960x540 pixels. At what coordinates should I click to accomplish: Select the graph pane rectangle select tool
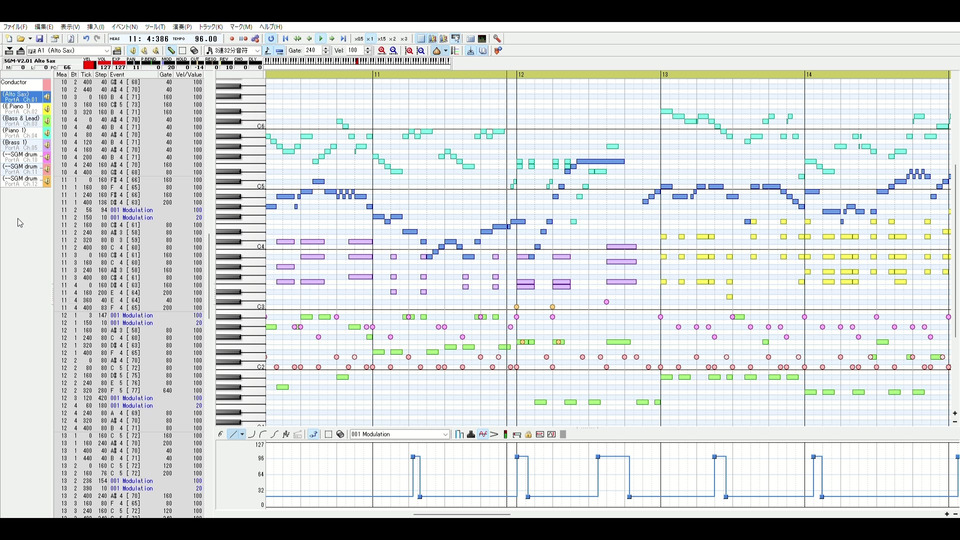[x=328, y=434]
